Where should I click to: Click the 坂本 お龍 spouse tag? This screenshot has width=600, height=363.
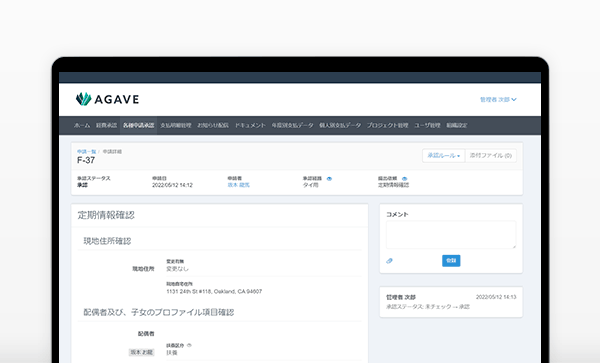[142, 352]
